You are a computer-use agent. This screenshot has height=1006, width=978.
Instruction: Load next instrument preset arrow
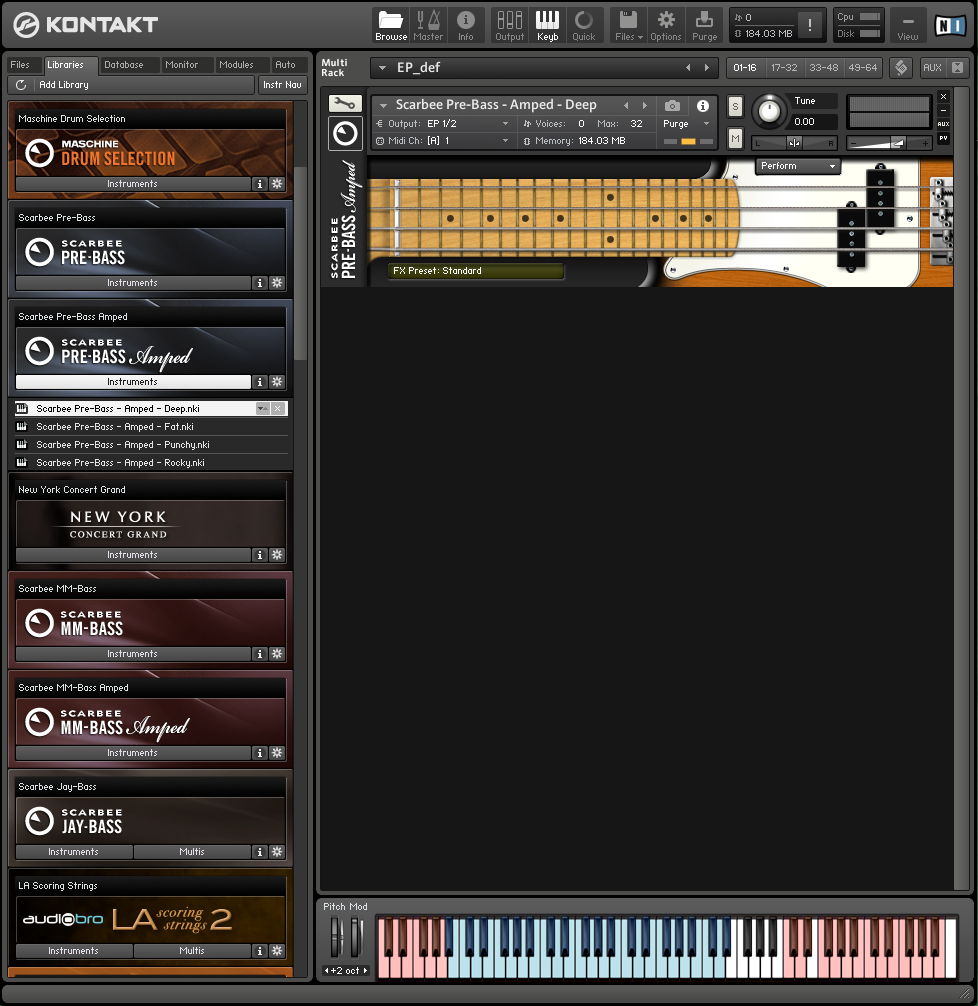645,105
